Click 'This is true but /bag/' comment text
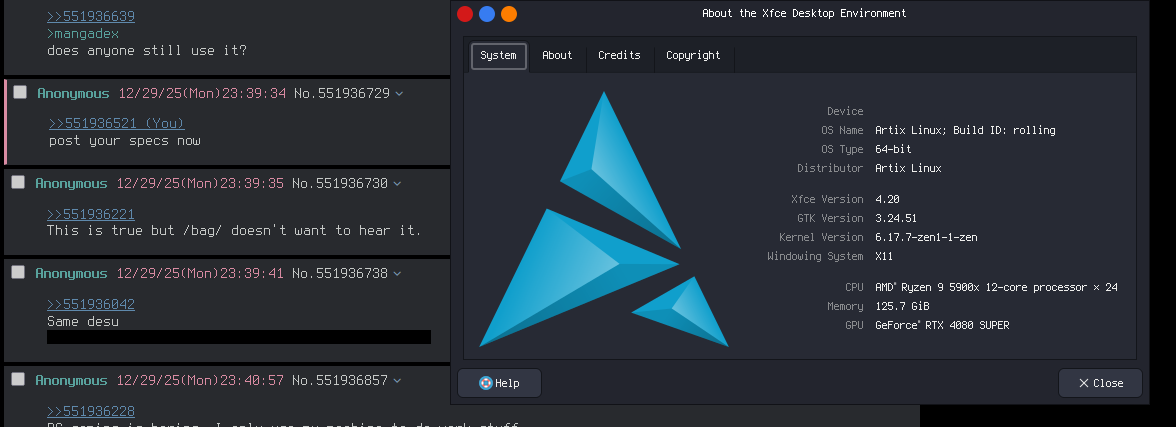1176x427 pixels. point(234,231)
